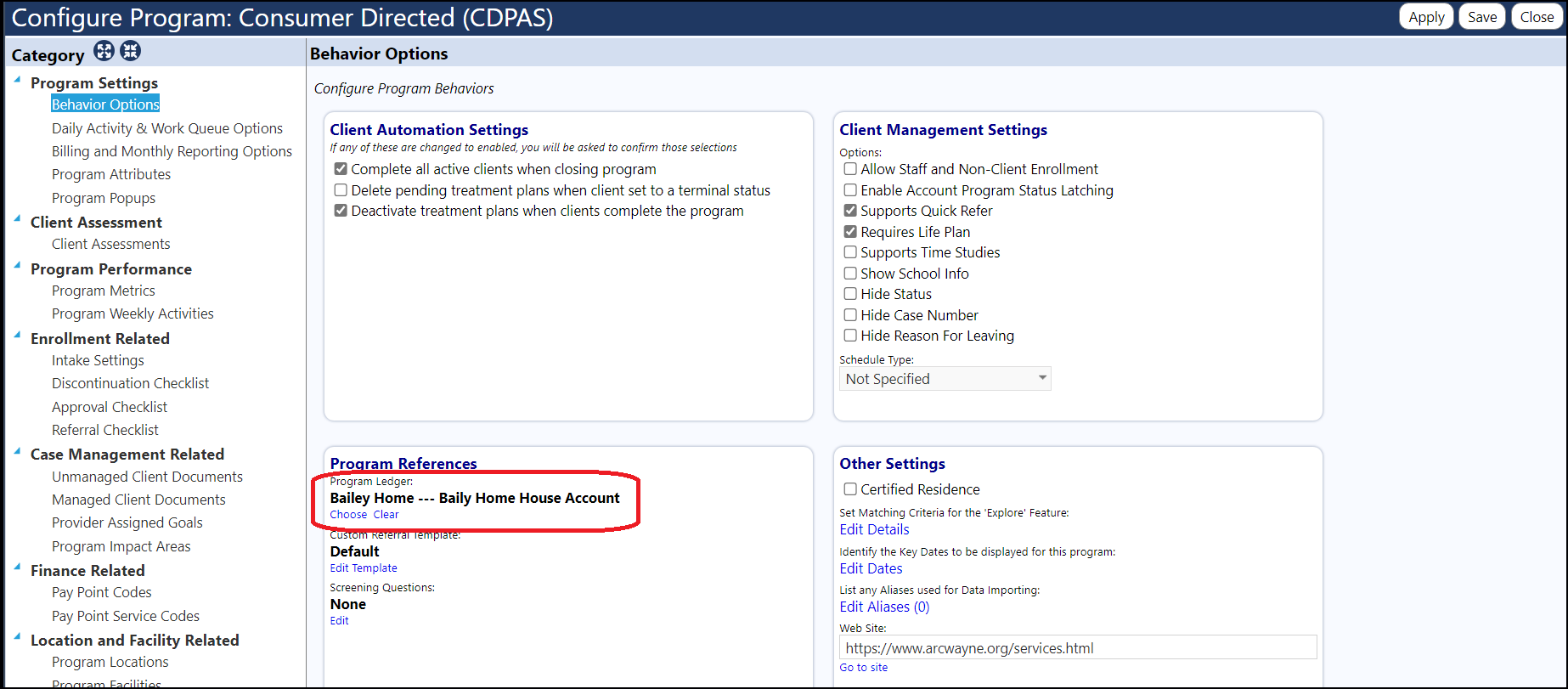
Task: Check Supports Time Studies
Action: click(850, 252)
